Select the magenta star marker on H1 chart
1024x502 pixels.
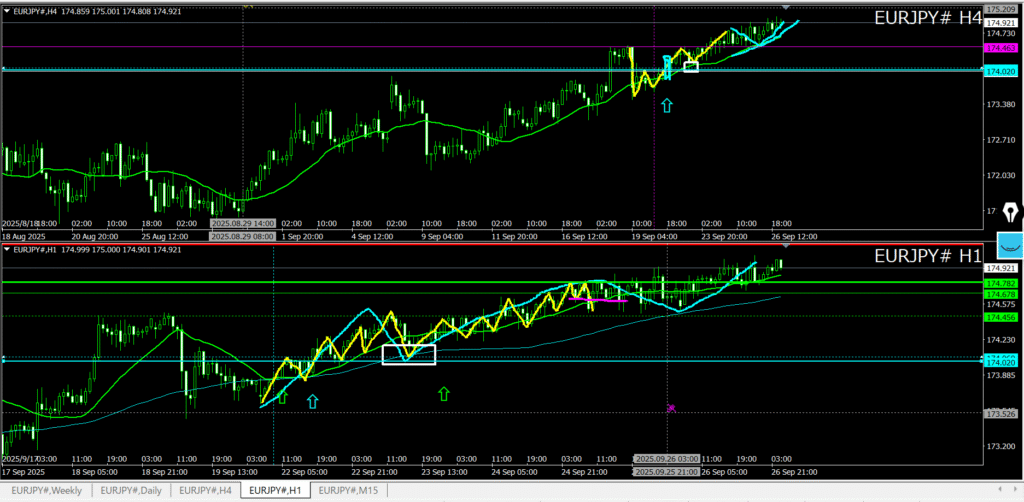coord(672,408)
